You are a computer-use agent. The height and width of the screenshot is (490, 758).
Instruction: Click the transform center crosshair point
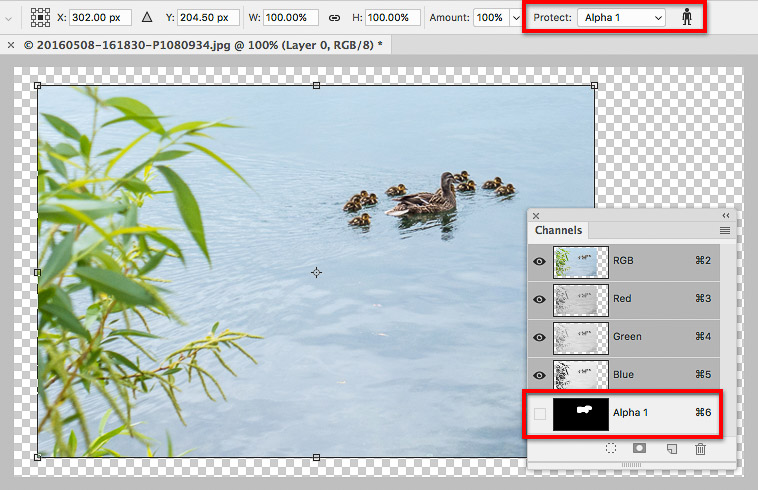[316, 273]
